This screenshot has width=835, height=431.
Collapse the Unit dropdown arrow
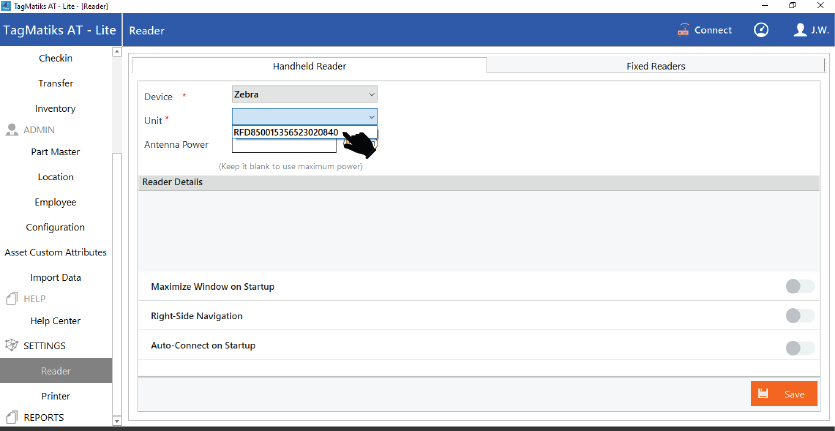[x=371, y=117]
